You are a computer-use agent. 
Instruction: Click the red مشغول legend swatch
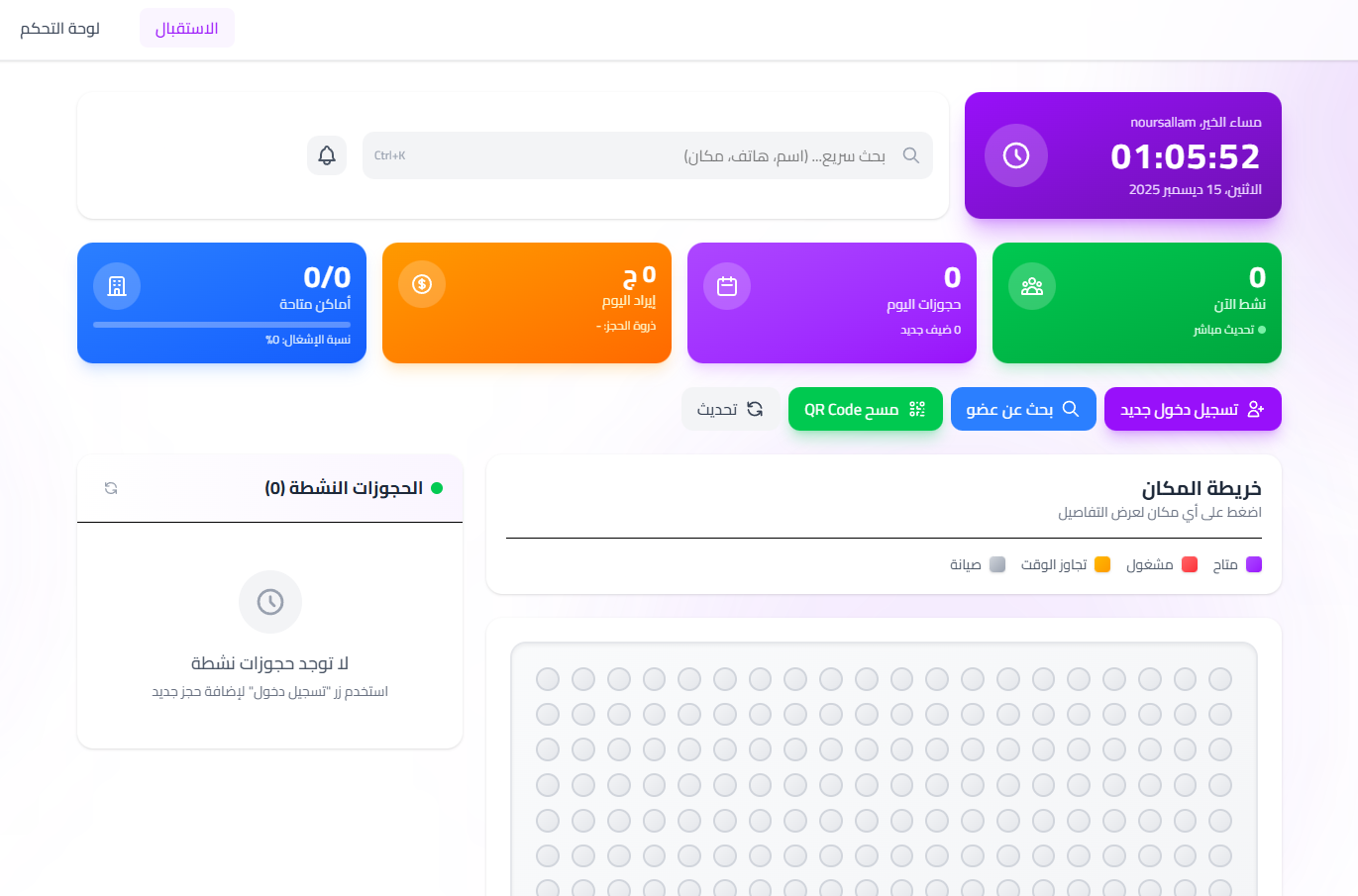(1190, 564)
